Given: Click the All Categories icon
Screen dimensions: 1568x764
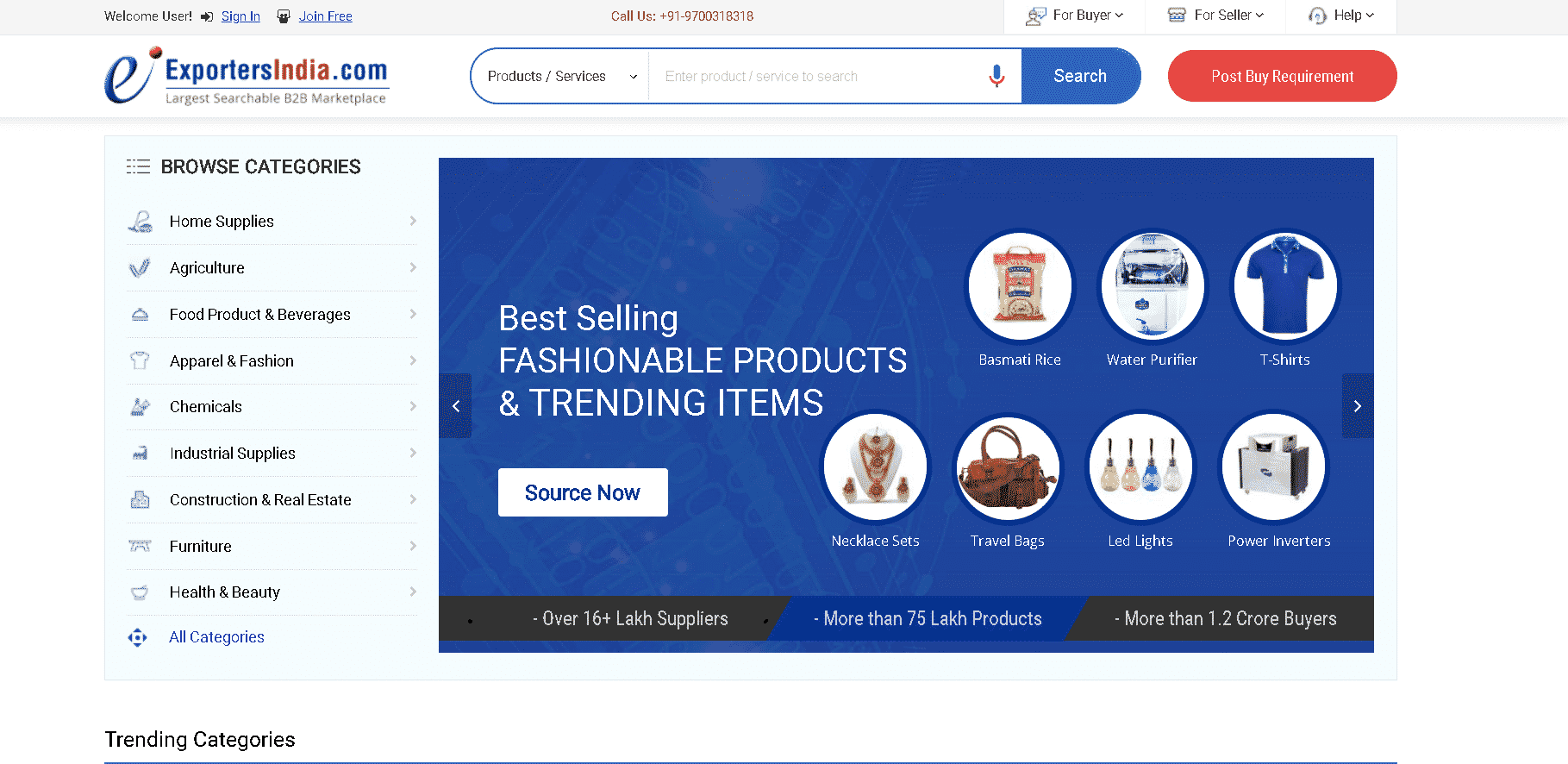Looking at the screenshot, I should click(x=138, y=637).
